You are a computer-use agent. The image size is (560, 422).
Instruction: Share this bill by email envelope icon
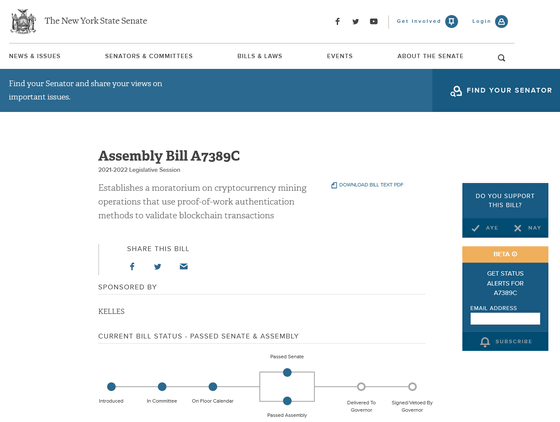click(x=184, y=266)
